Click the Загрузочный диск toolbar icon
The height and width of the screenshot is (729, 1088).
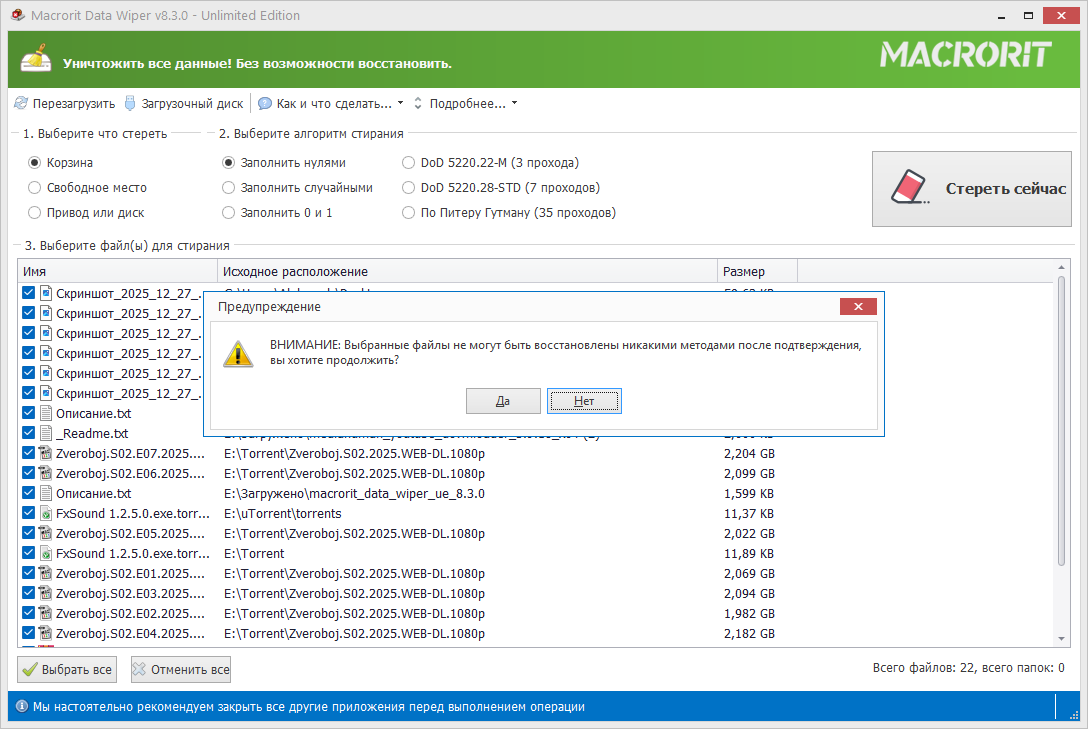129,103
